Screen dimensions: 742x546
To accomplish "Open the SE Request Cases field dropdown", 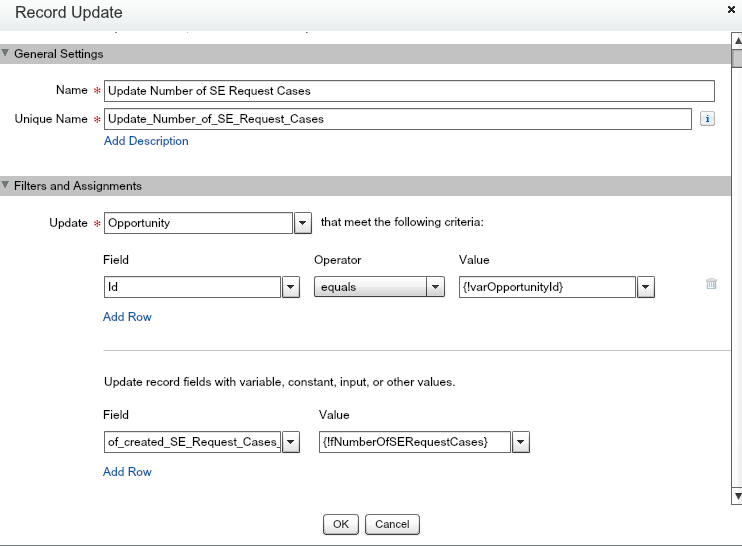I will [x=291, y=442].
